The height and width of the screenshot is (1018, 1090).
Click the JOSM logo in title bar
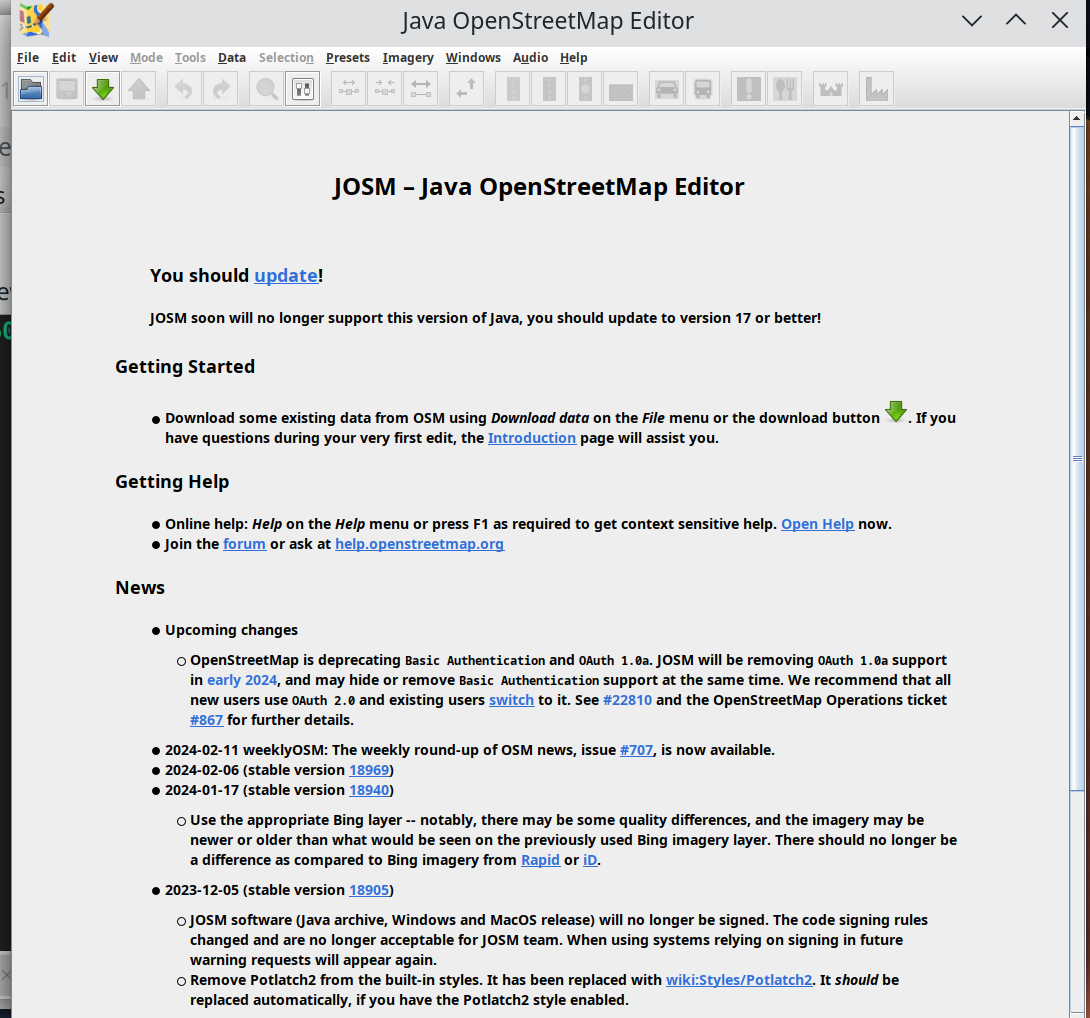[x=35, y=19]
